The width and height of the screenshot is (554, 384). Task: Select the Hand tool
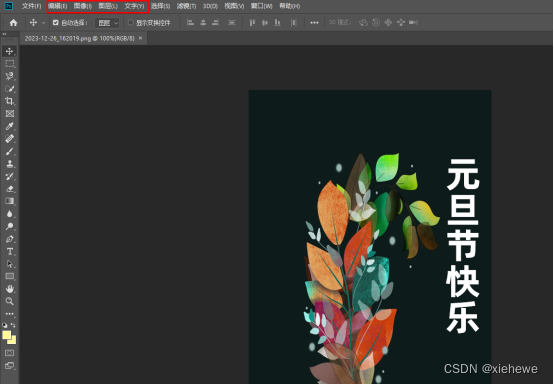pos(10,289)
